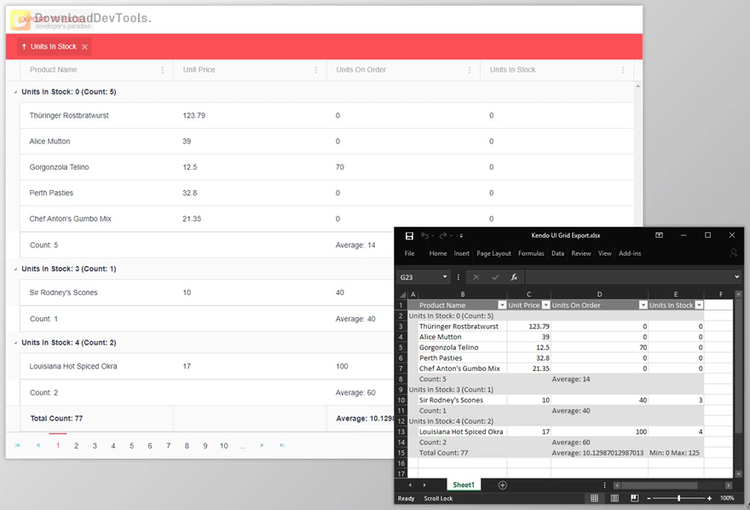Switch to Normal view in Excel status bar
This screenshot has width=750, height=510.
[x=595, y=499]
